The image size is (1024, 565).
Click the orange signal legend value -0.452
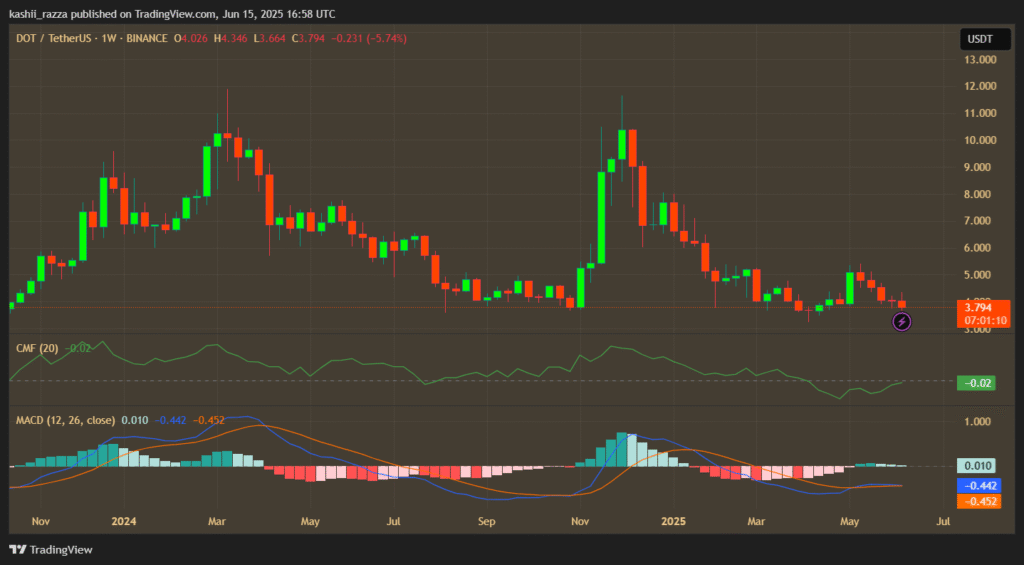point(209,420)
